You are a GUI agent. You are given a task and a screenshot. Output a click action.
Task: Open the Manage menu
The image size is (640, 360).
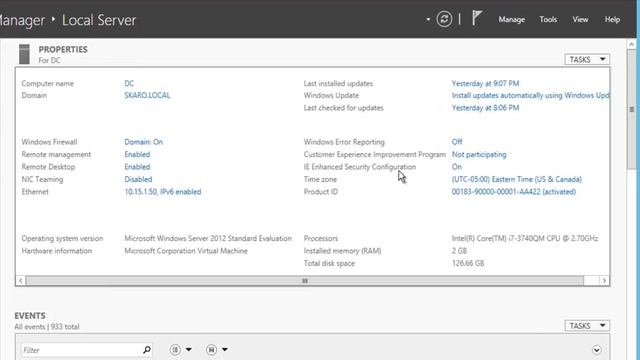click(x=511, y=20)
